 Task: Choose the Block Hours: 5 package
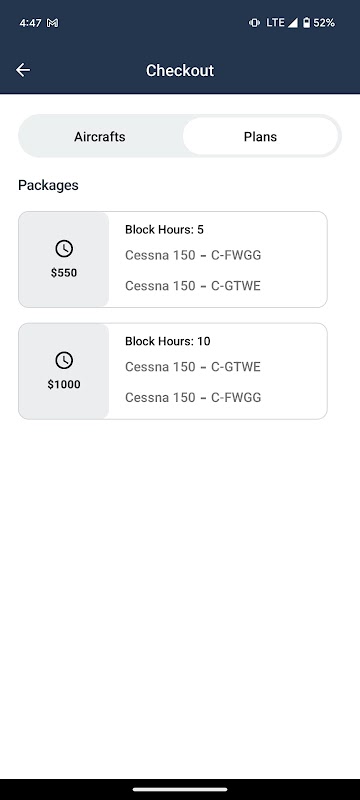click(x=173, y=259)
